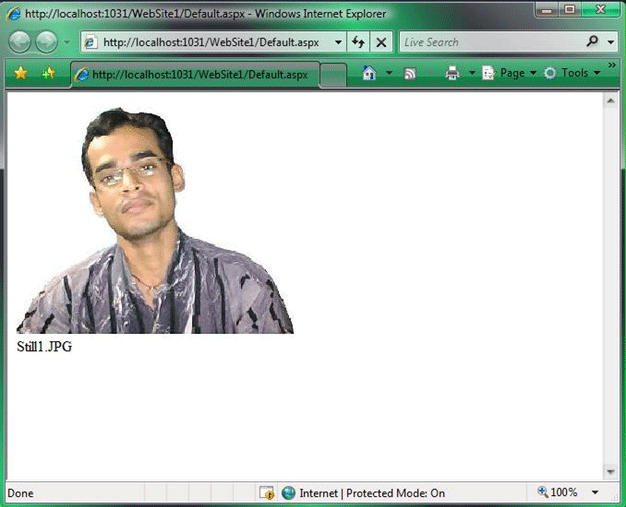This screenshot has width=626, height=507.
Task: Print the page with the printer icon
Action: point(453,73)
